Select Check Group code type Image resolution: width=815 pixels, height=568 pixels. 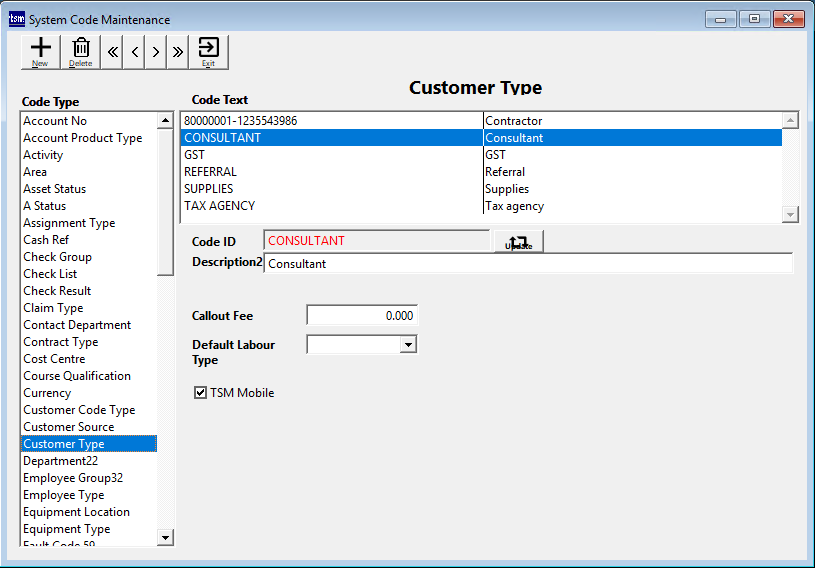coord(89,257)
